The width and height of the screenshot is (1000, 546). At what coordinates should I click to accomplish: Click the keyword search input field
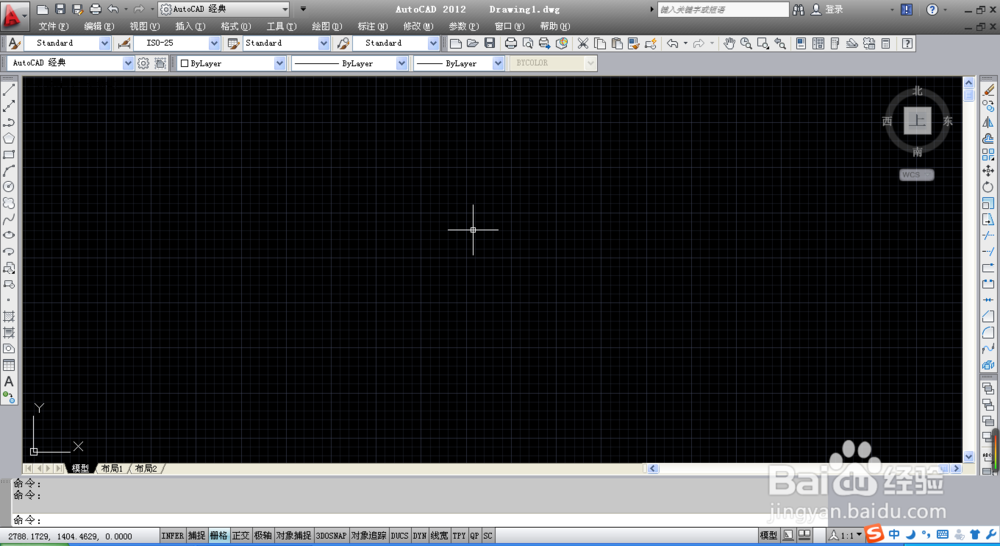point(723,10)
